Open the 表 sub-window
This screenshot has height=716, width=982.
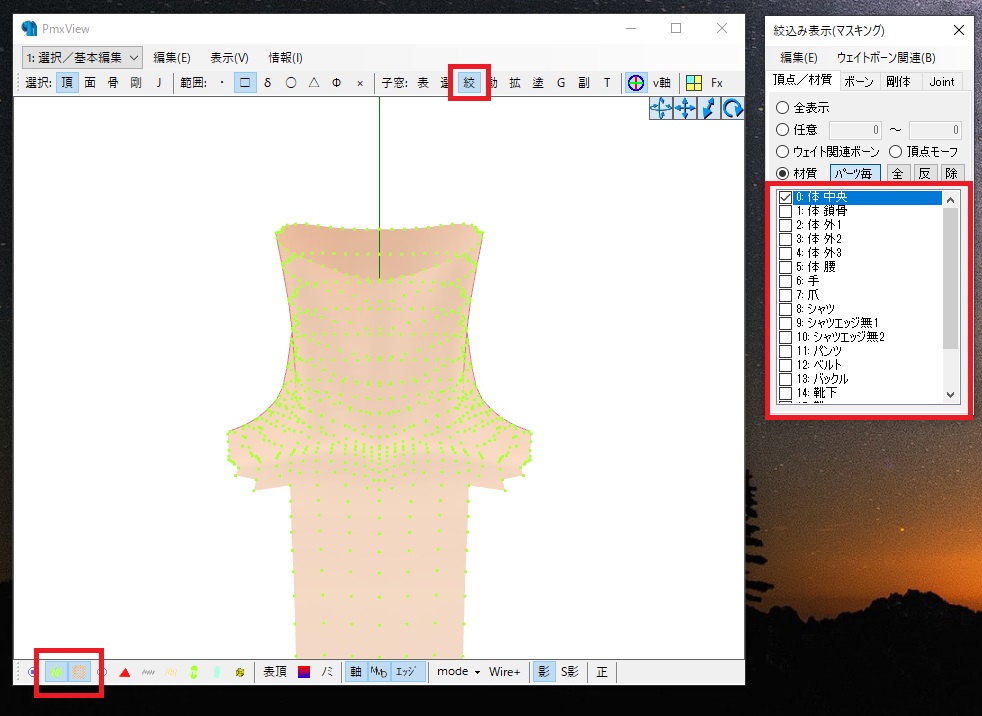pyautogui.click(x=423, y=83)
